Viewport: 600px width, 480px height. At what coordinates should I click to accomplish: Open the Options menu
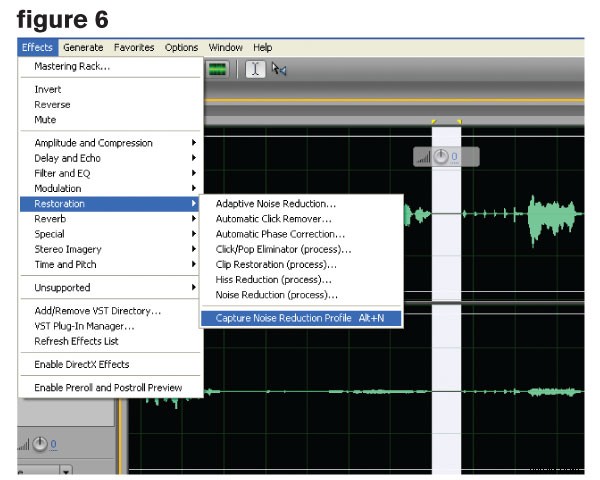pyautogui.click(x=181, y=47)
